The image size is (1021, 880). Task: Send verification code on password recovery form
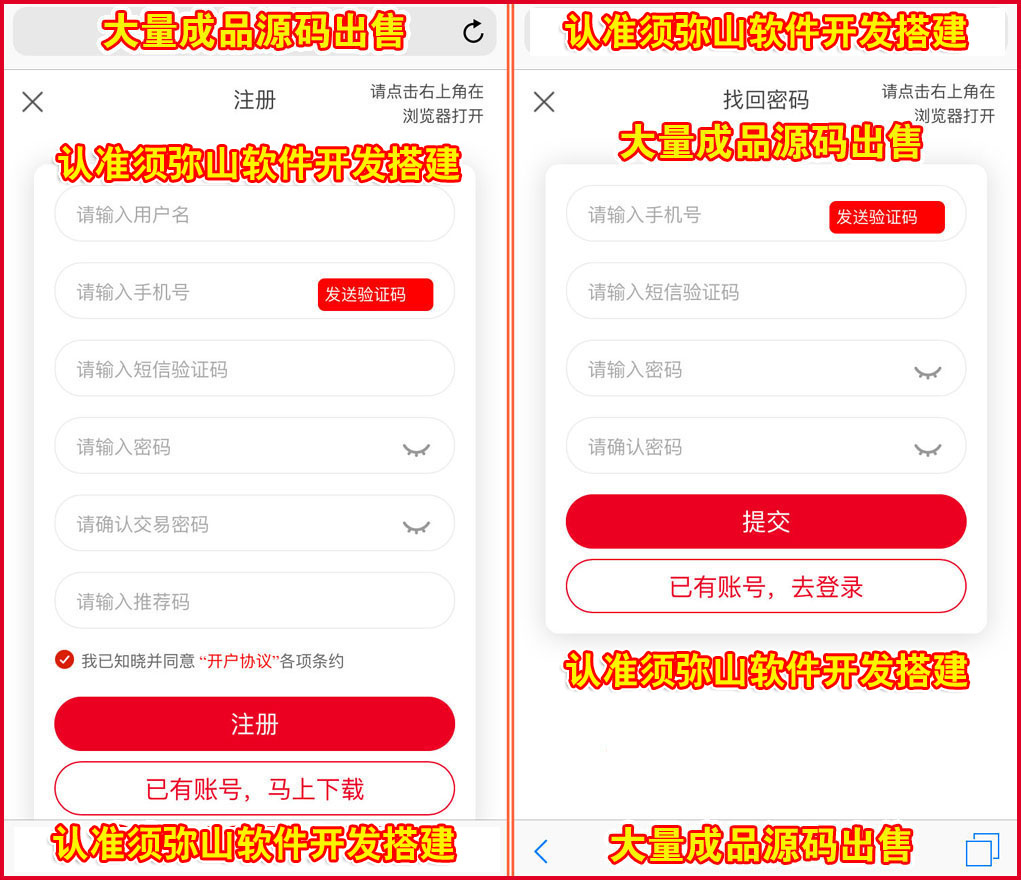point(887,217)
